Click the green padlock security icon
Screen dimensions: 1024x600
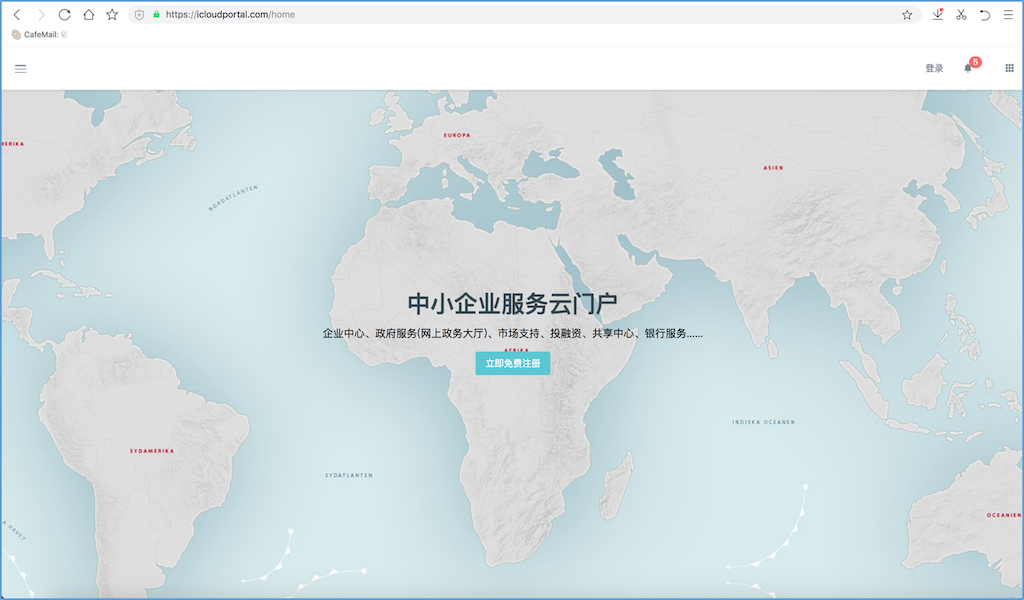[156, 14]
